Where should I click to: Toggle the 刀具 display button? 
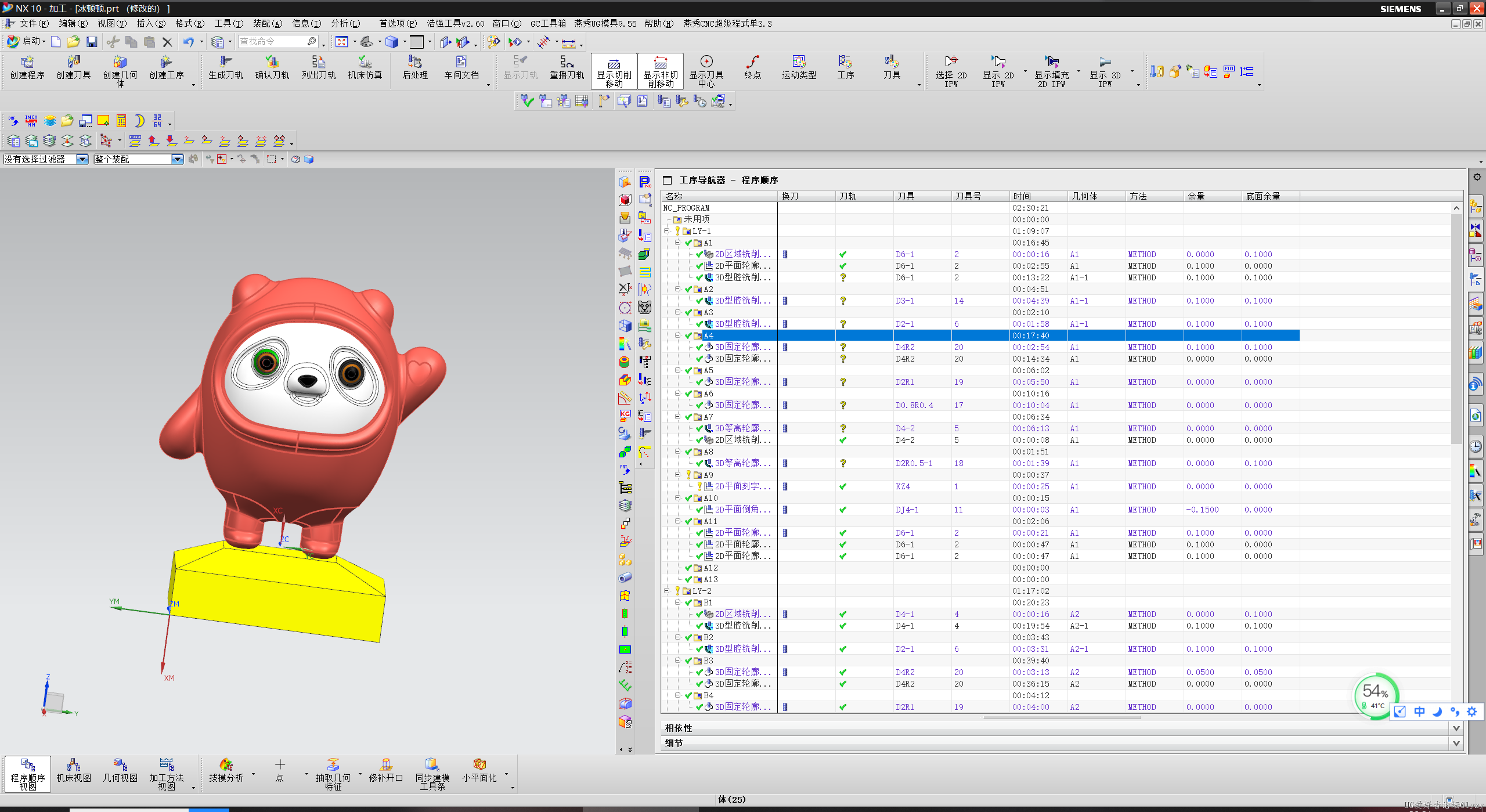pyautogui.click(x=892, y=68)
